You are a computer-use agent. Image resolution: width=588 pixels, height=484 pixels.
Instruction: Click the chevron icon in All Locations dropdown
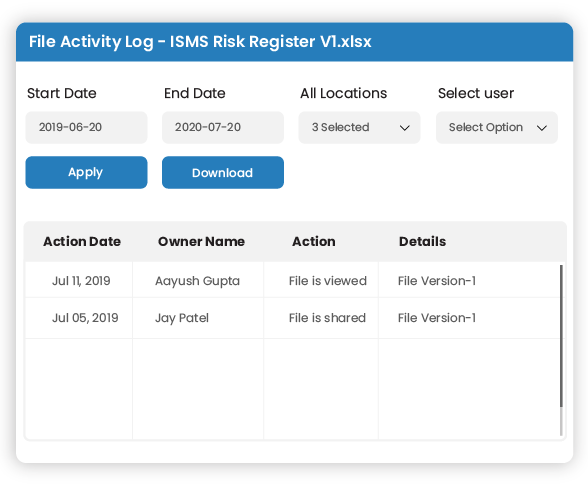pyautogui.click(x=404, y=128)
